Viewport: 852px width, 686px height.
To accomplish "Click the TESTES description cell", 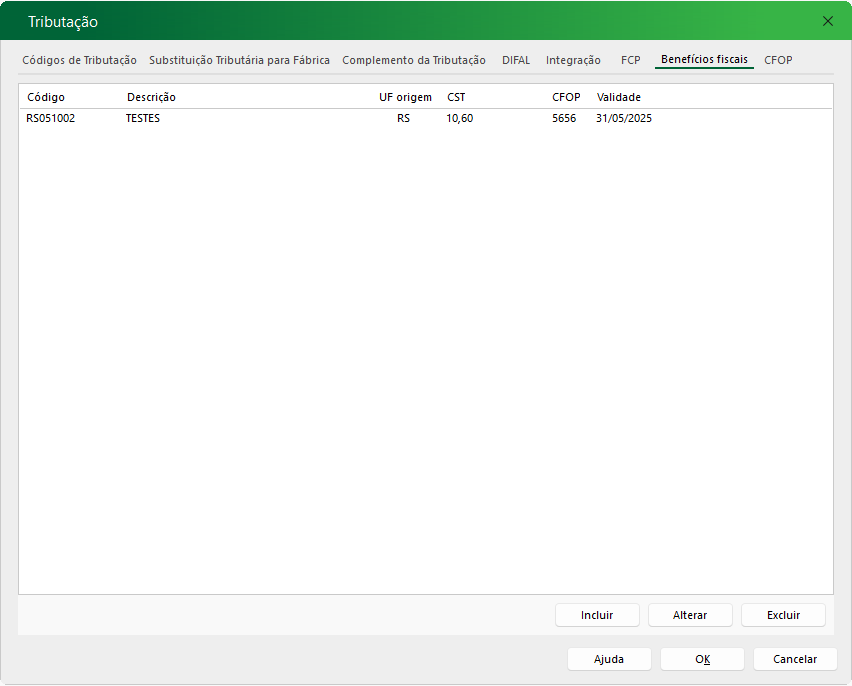I will point(143,118).
